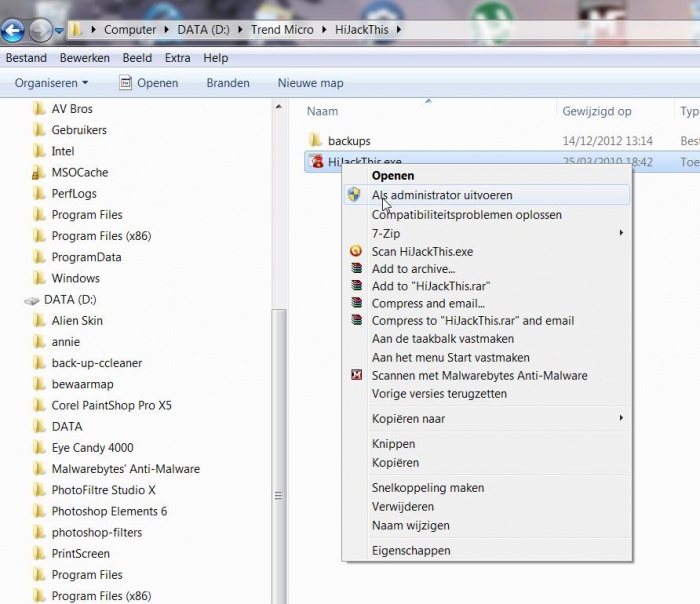The height and width of the screenshot is (604, 700).
Task: Select the ProgramData folder in the tree
Action: (x=77, y=257)
